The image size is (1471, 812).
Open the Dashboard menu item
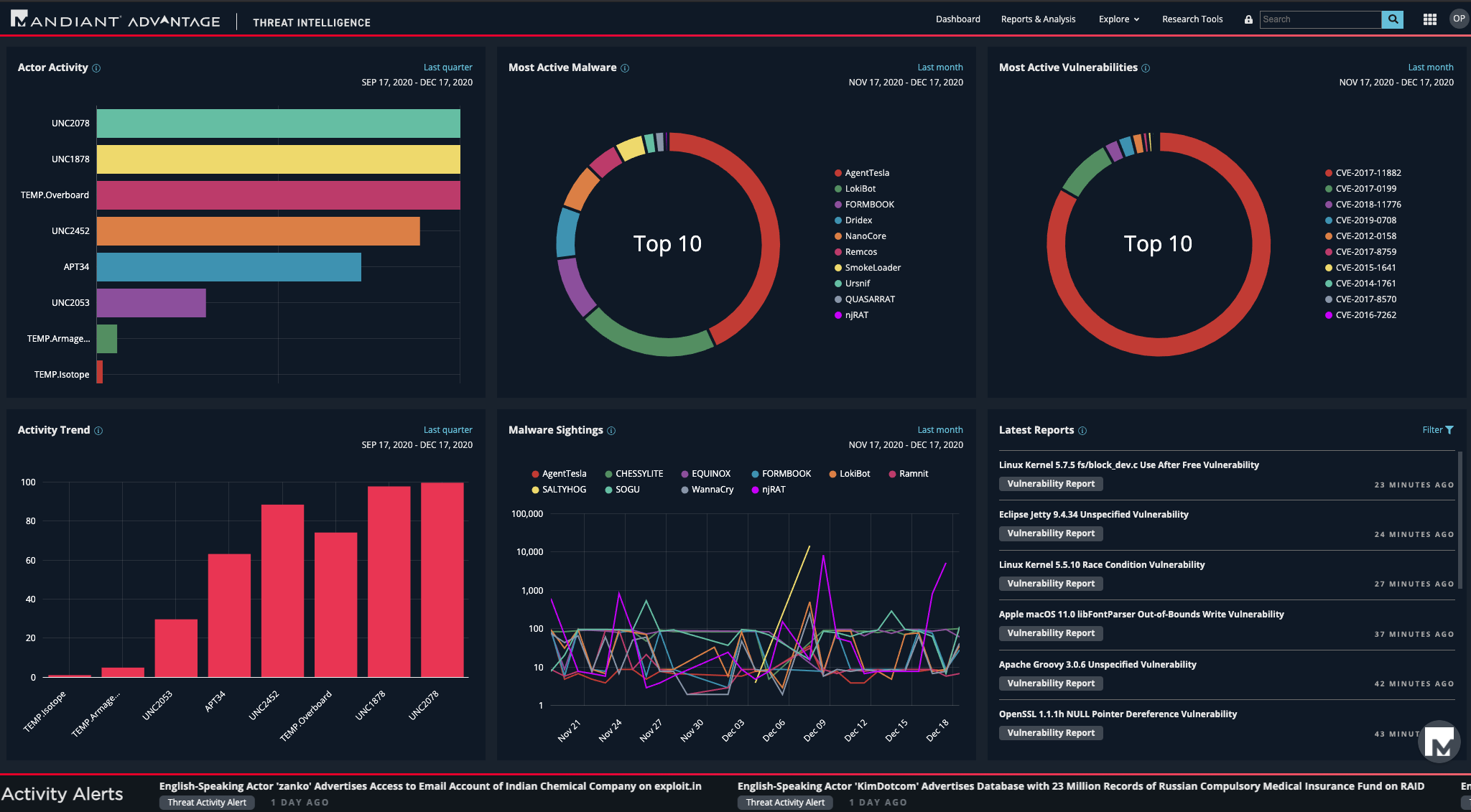957,19
